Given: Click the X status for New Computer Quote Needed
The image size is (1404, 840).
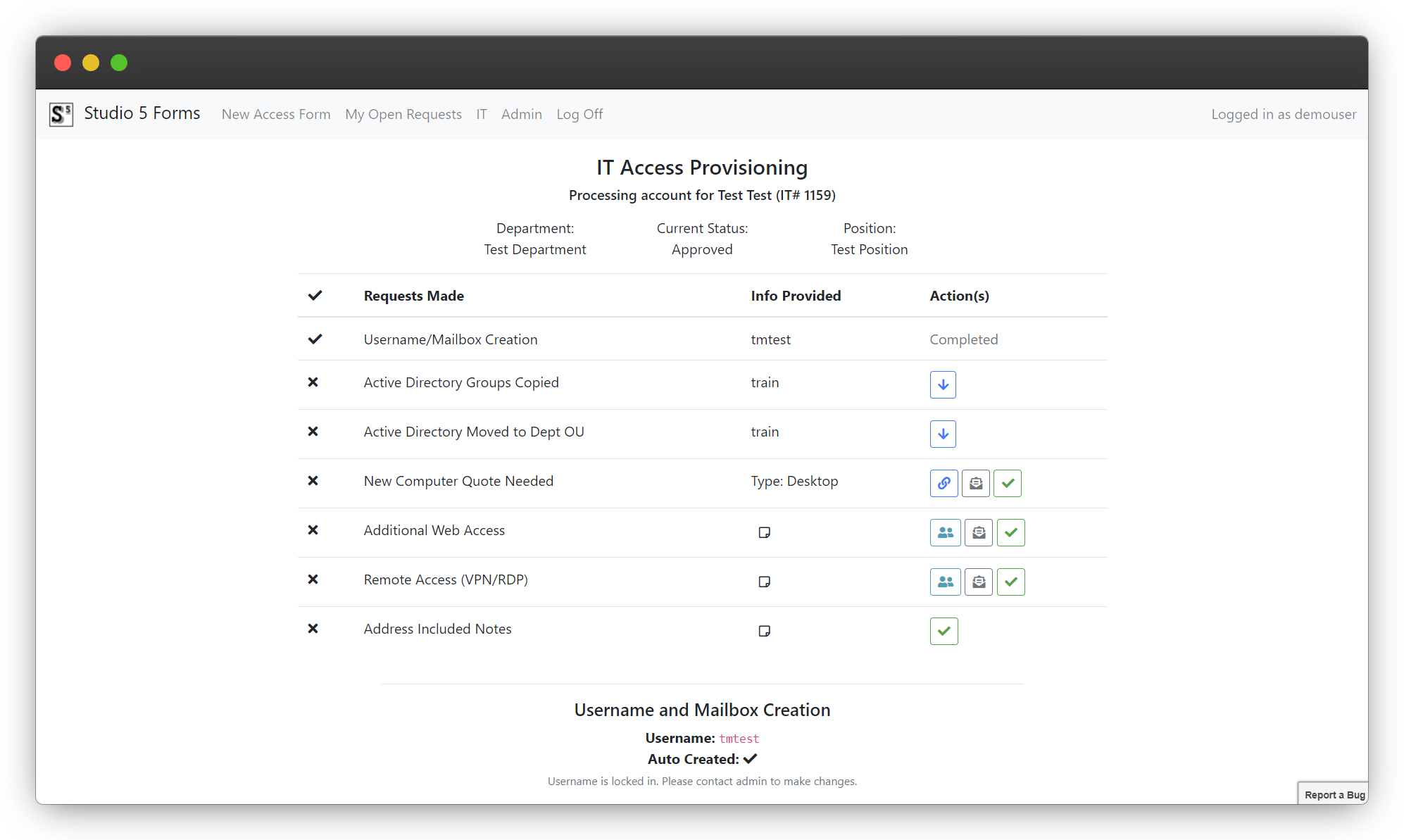Looking at the screenshot, I should [x=313, y=481].
